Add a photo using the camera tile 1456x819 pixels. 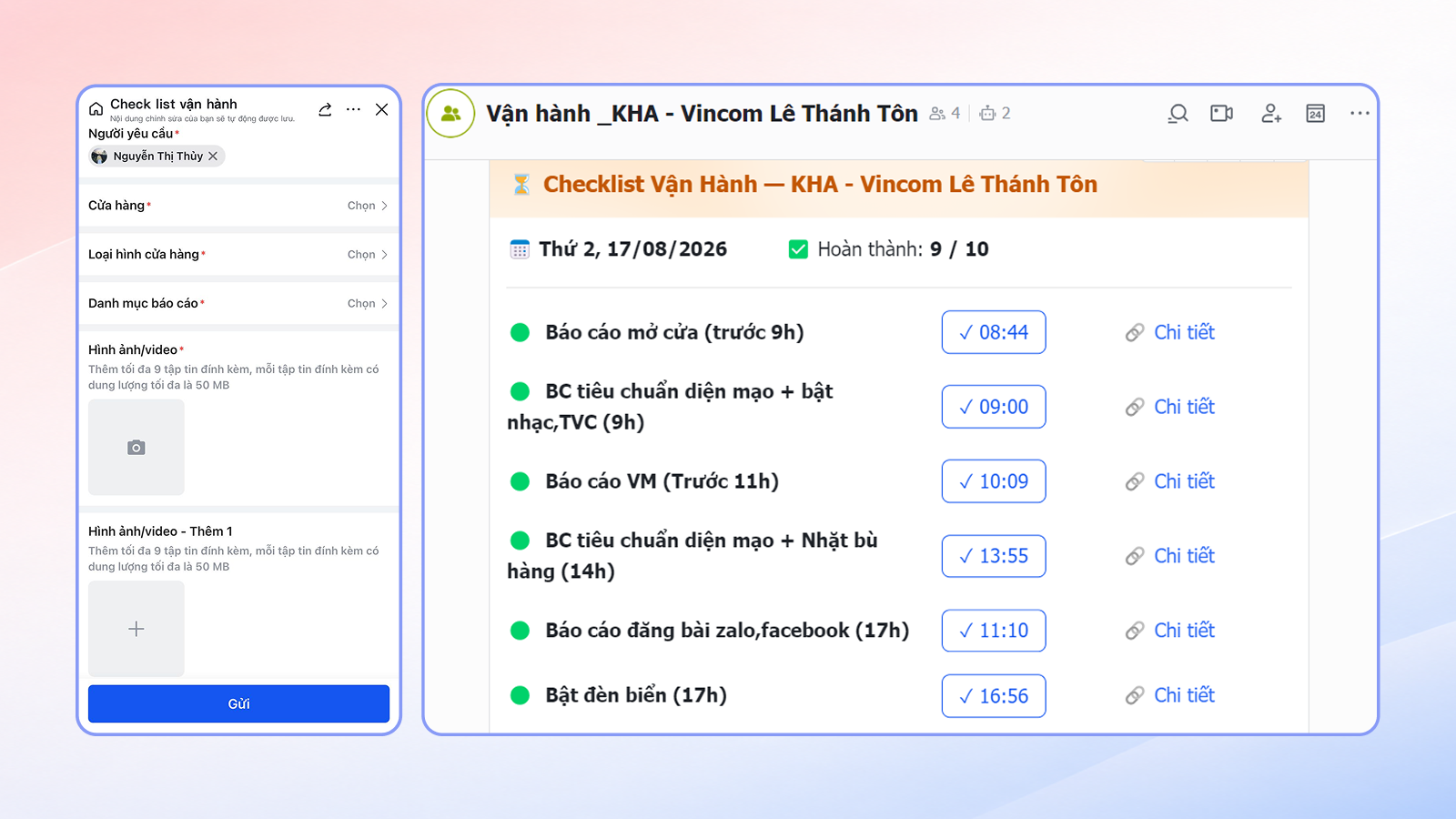[136, 448]
